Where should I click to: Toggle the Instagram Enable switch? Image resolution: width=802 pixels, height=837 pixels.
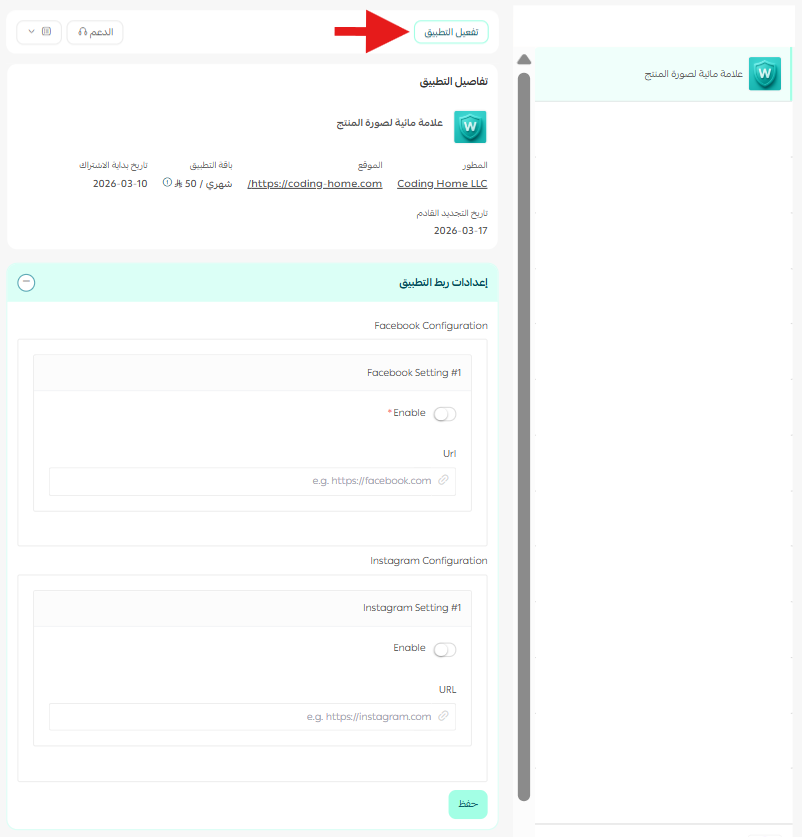[445, 650]
